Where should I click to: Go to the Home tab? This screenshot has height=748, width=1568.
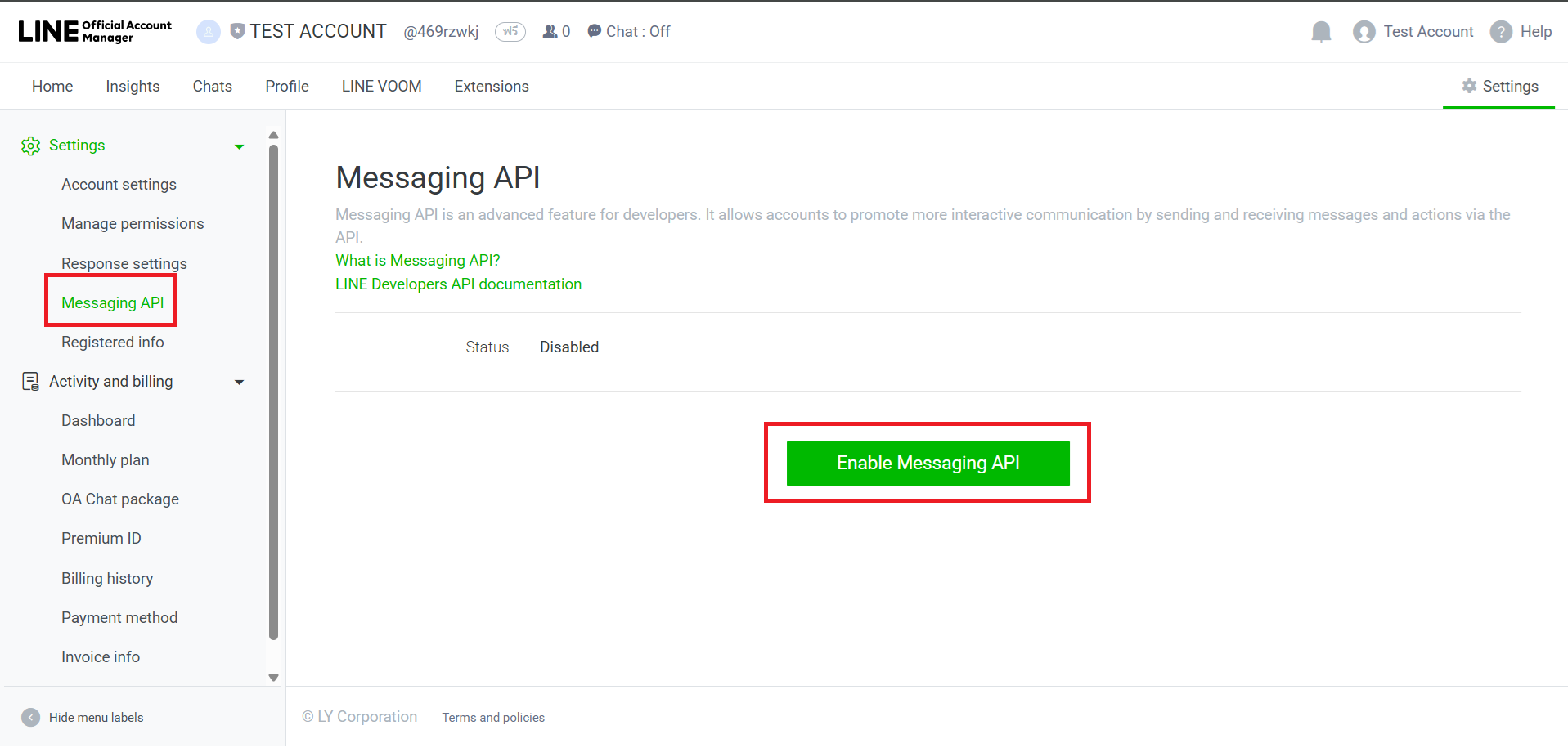[x=52, y=86]
